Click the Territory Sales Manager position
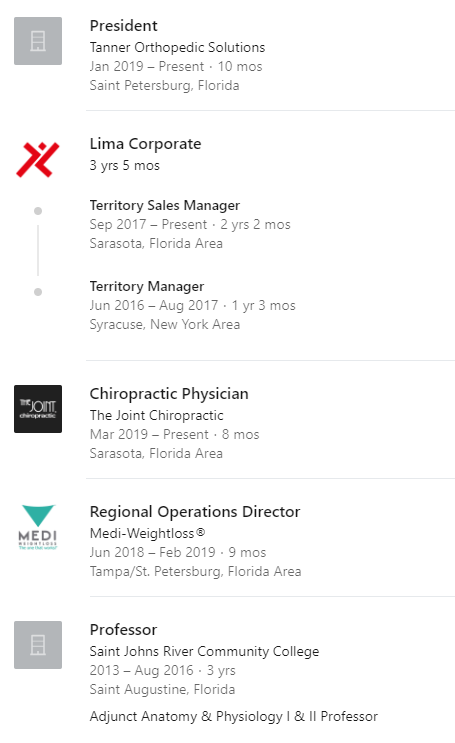The width and height of the screenshot is (455, 743). [x=164, y=205]
